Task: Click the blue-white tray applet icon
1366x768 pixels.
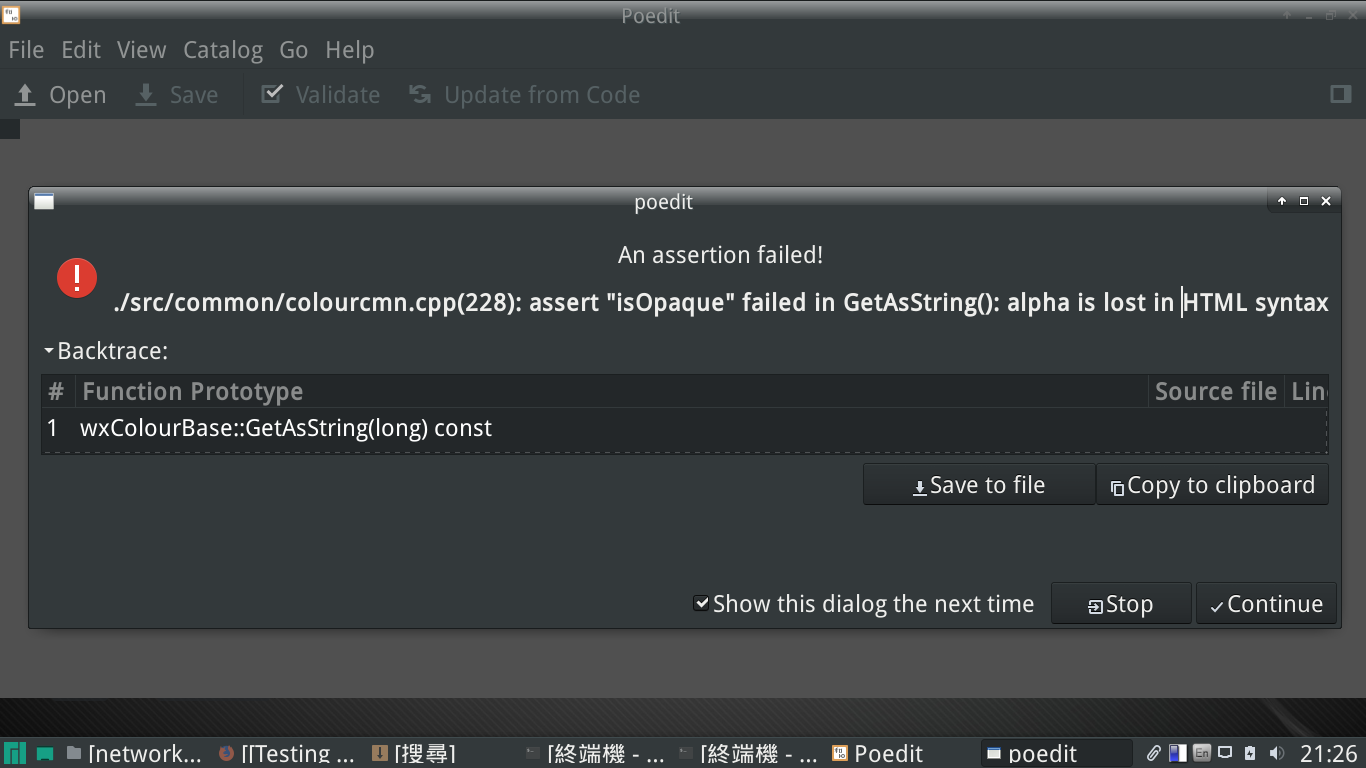Action: (1178, 753)
